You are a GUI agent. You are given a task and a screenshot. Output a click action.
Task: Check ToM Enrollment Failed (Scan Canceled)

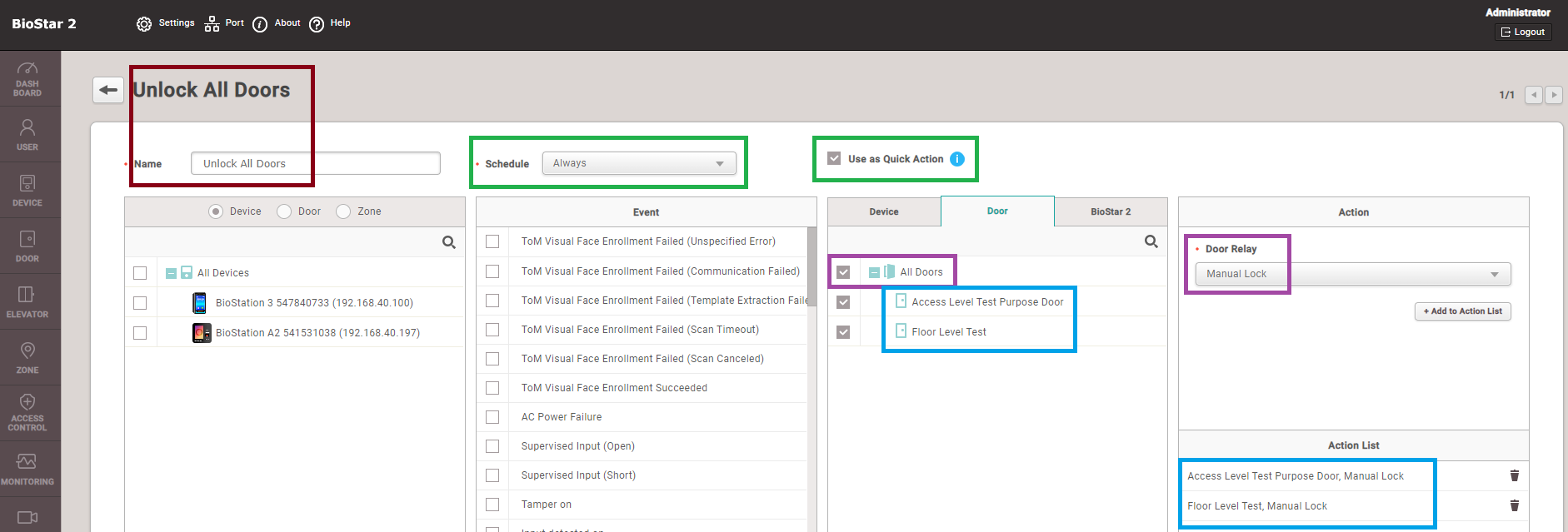click(492, 359)
